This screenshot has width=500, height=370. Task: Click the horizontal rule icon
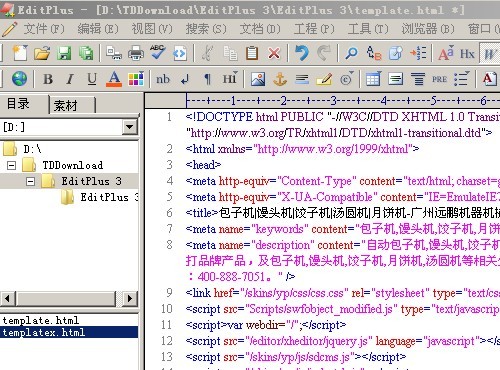(x=302, y=79)
